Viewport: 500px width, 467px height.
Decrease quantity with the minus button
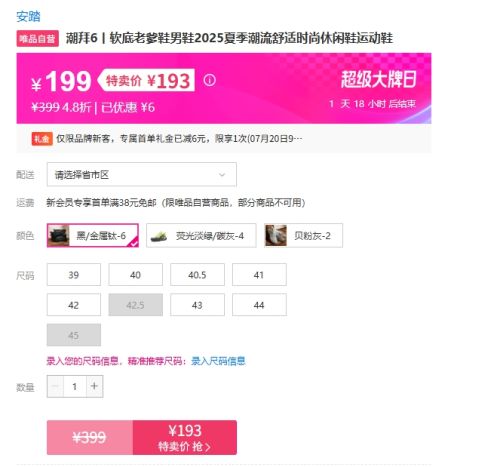55,386
